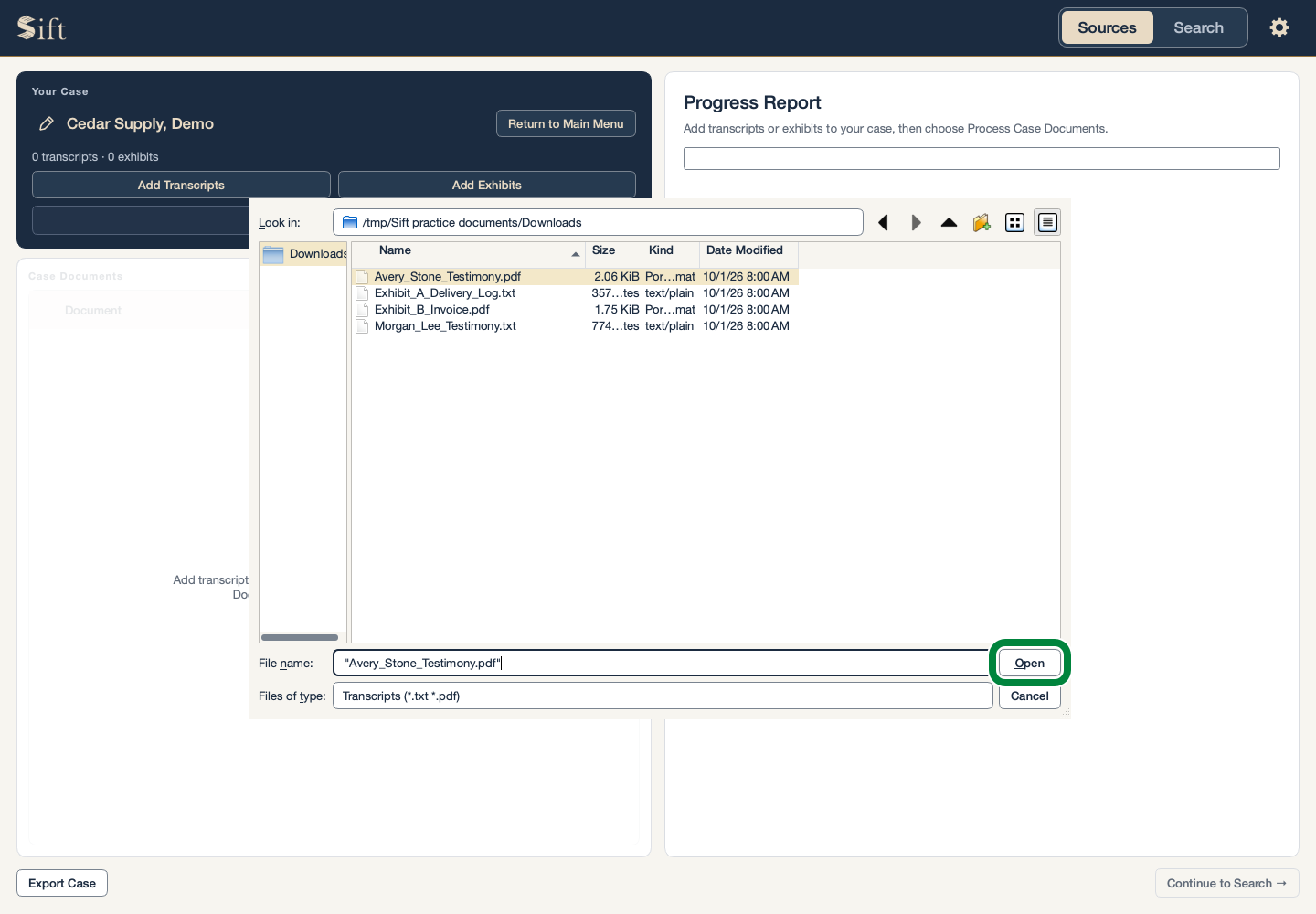Click the Add Transcripts button

tap(181, 185)
